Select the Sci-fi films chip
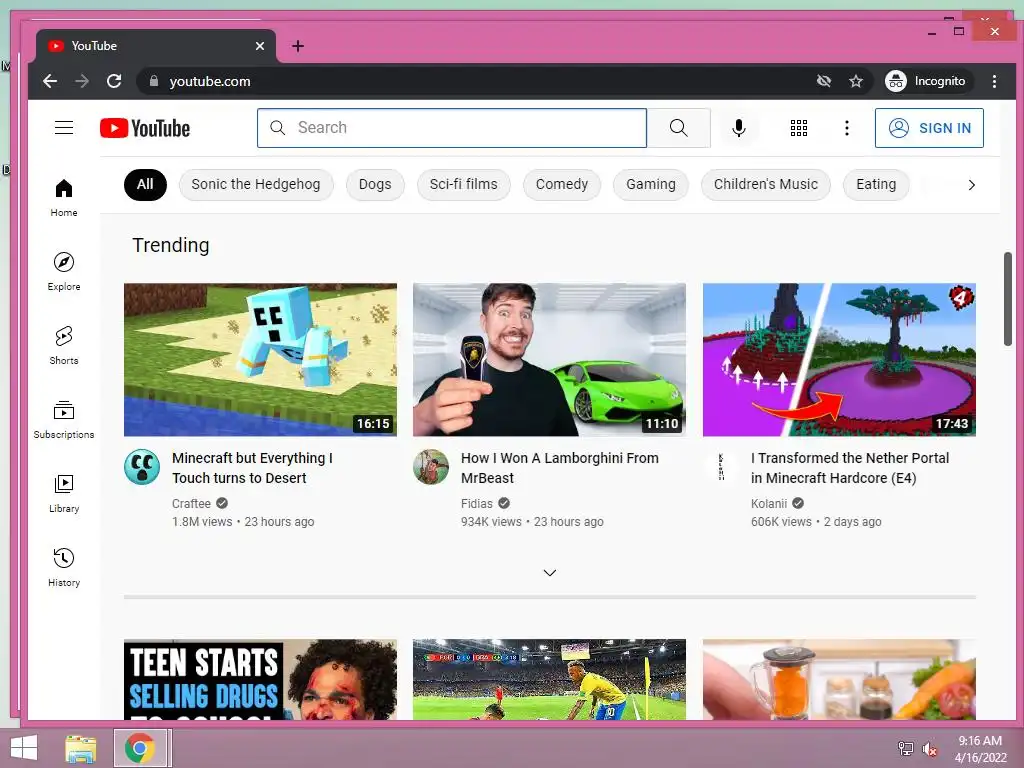 464,185
